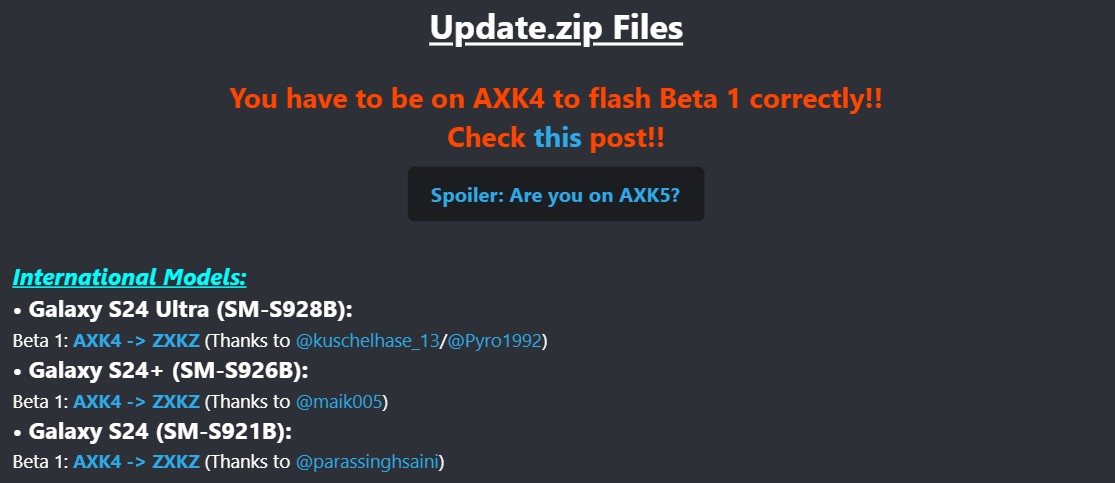Click the Galaxy S24 (SM-S921B) heading
This screenshot has width=1115, height=483.
coord(153,431)
